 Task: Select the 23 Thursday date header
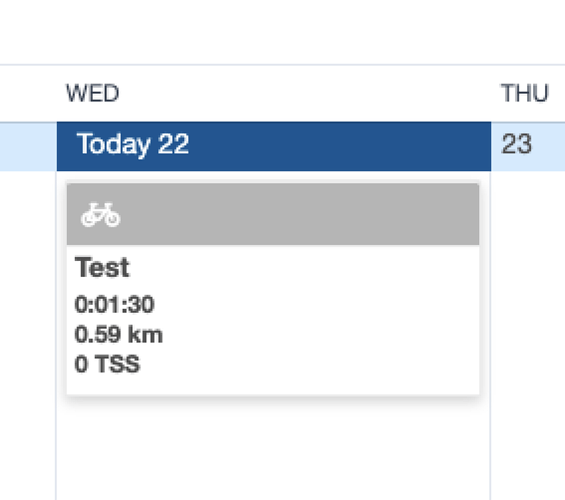[528, 146]
